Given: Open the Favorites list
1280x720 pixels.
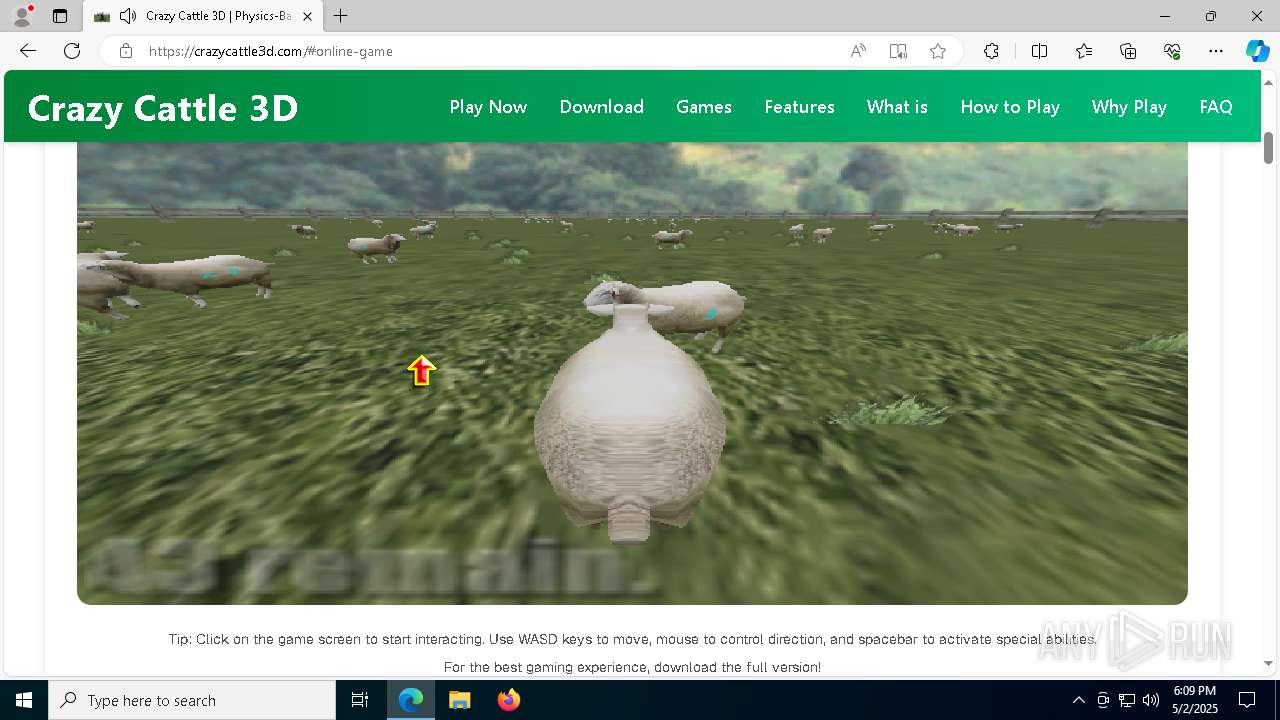Looking at the screenshot, I should pyautogui.click(x=1084, y=51).
